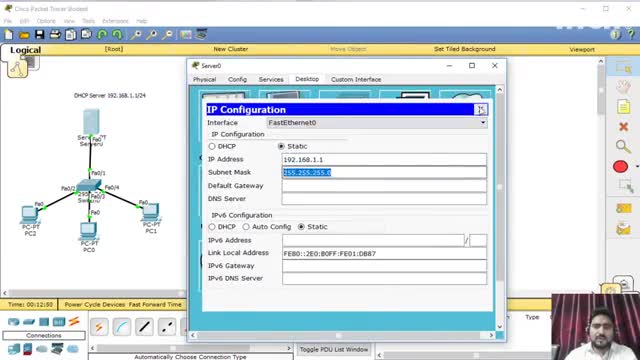Open the Desktop tab

point(307,79)
